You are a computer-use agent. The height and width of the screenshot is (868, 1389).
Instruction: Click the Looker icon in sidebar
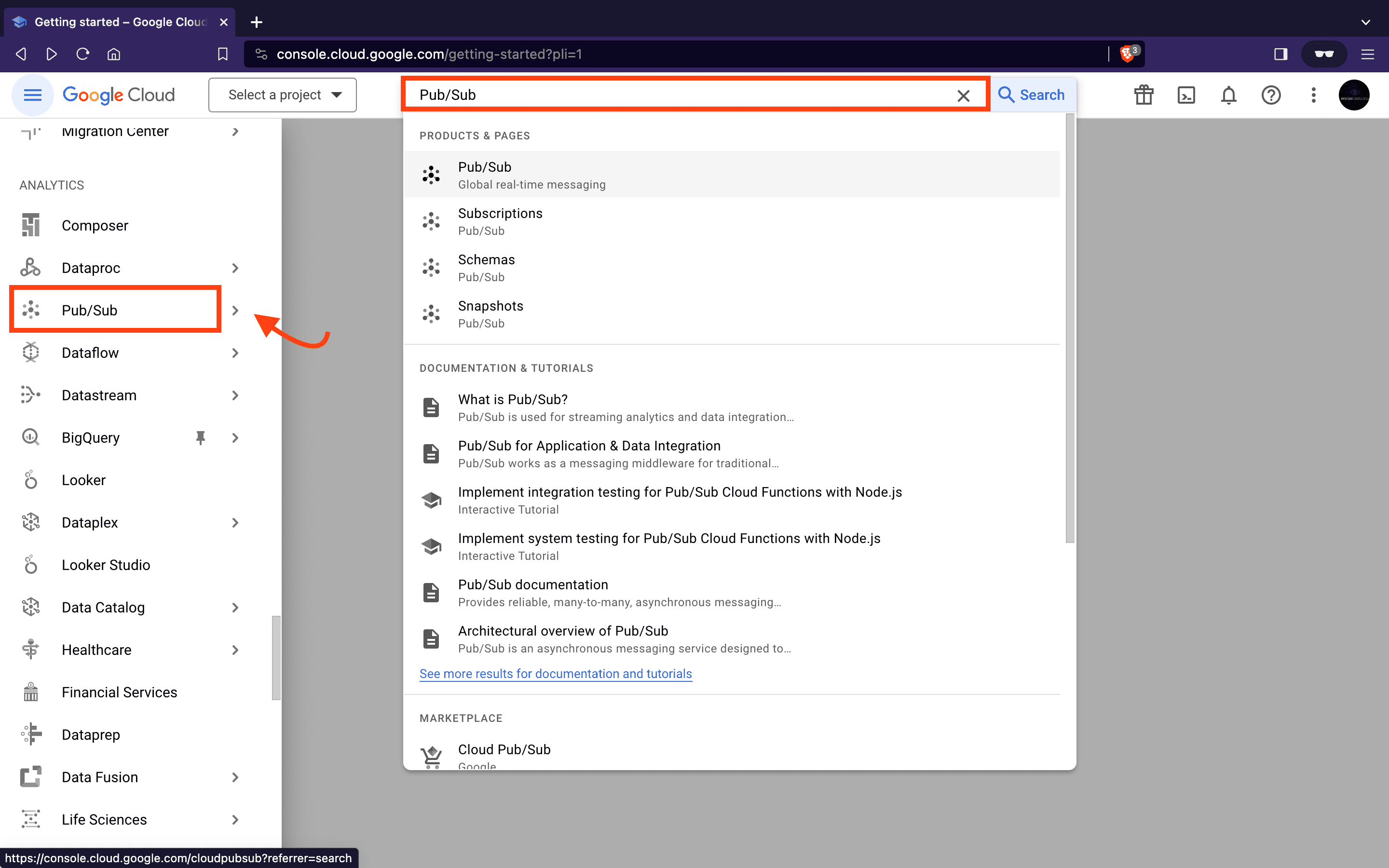31,480
